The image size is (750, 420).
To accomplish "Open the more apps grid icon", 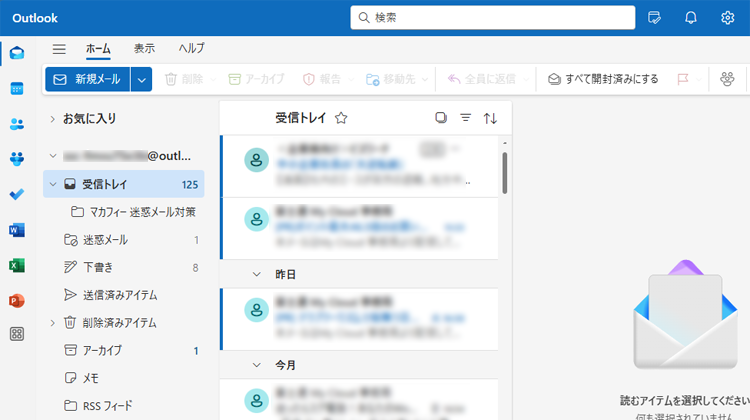I will tap(17, 334).
